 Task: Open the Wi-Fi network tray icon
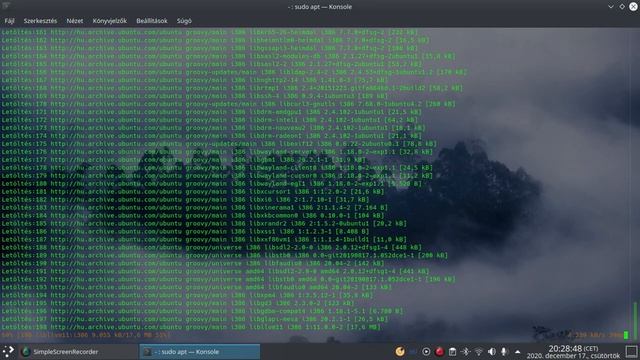pyautogui.click(x=478, y=351)
